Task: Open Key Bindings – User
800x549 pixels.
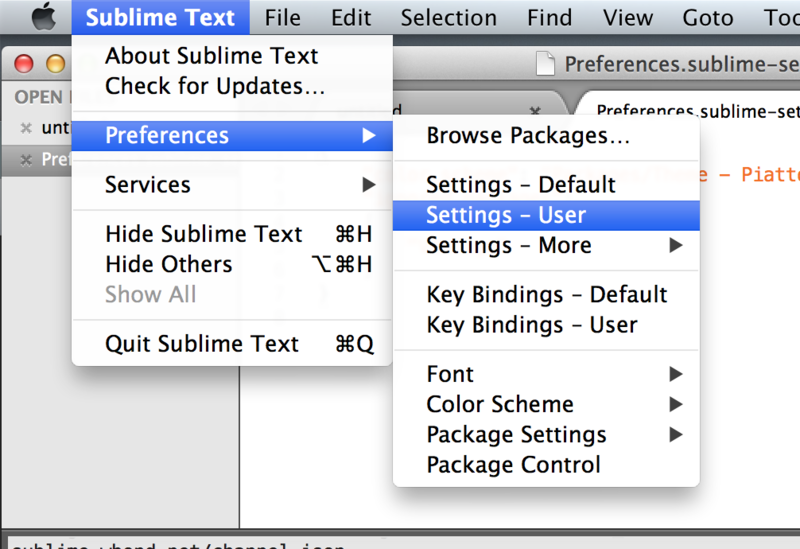Action: 546,325
